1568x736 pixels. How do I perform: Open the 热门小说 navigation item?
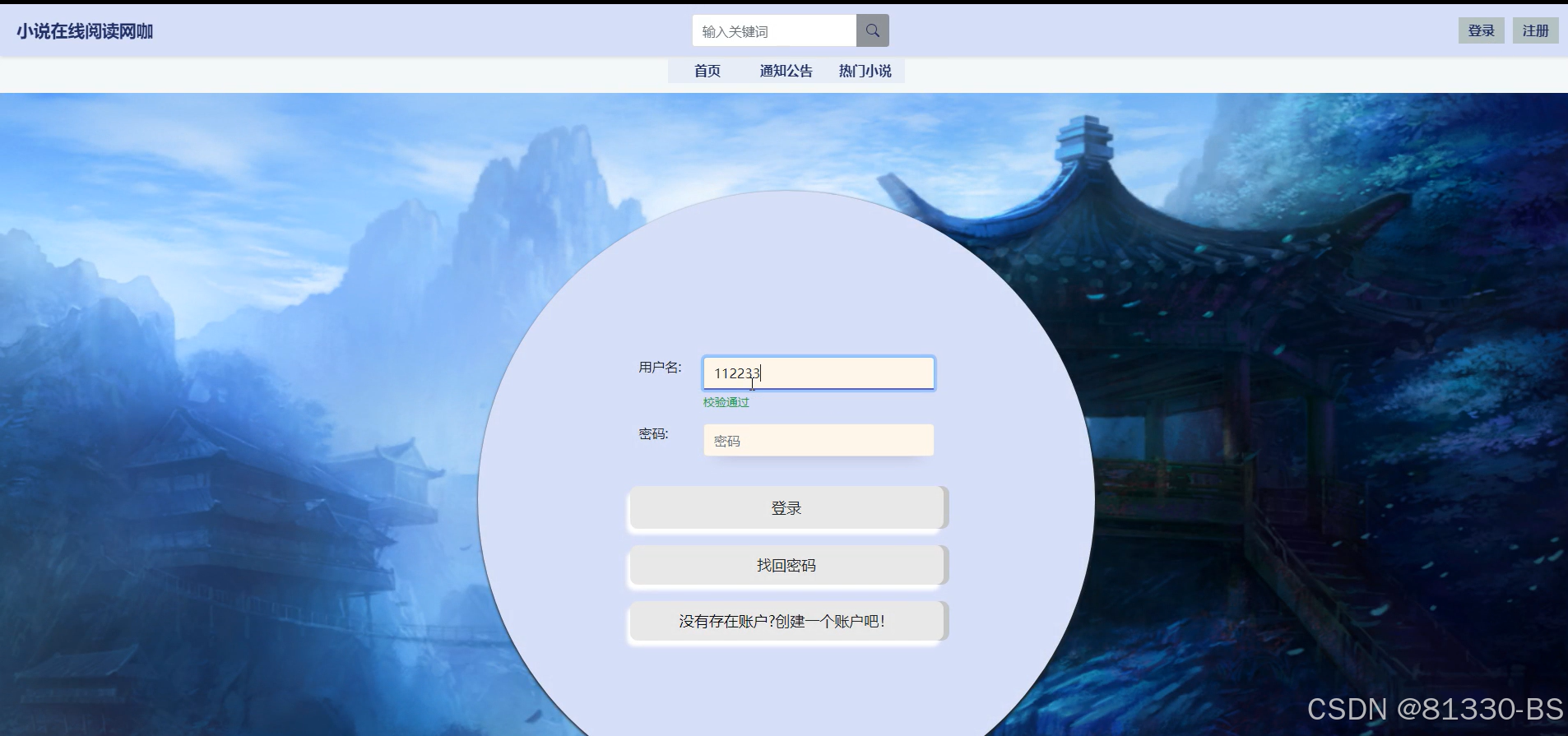click(x=865, y=71)
